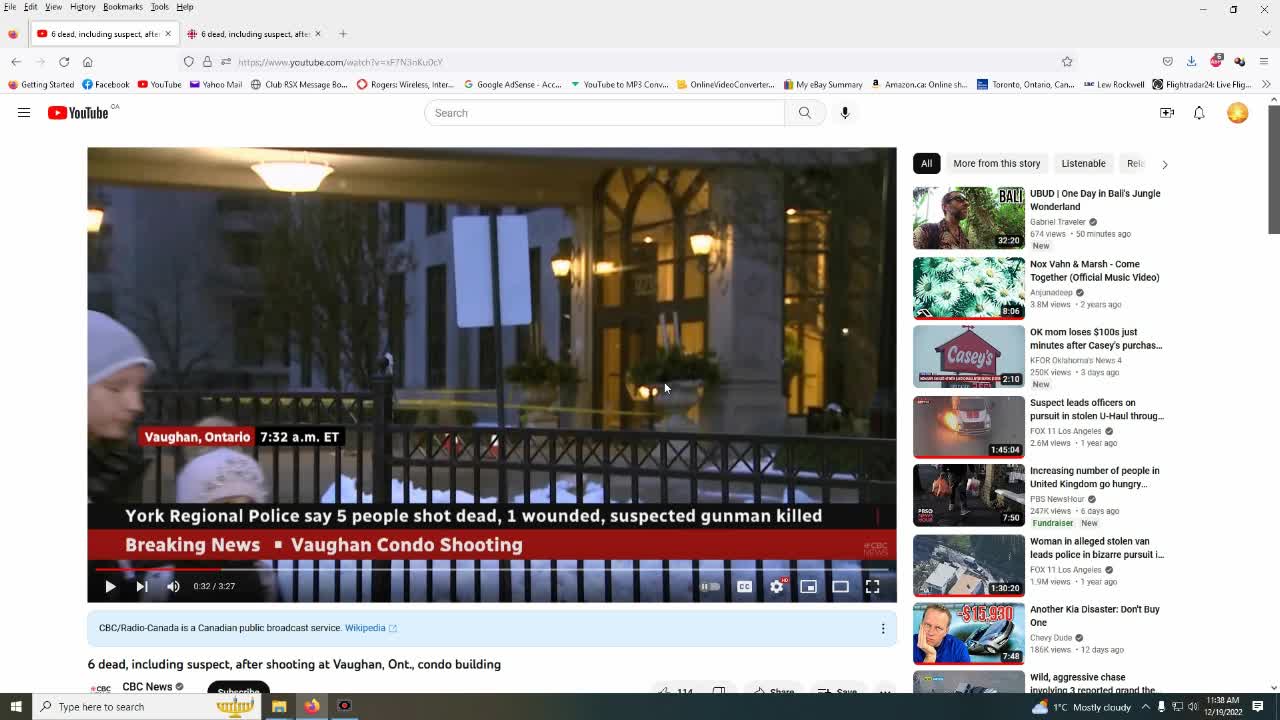Bookmark this page with star icon
Viewport: 1280px width, 720px height.
click(x=1067, y=62)
